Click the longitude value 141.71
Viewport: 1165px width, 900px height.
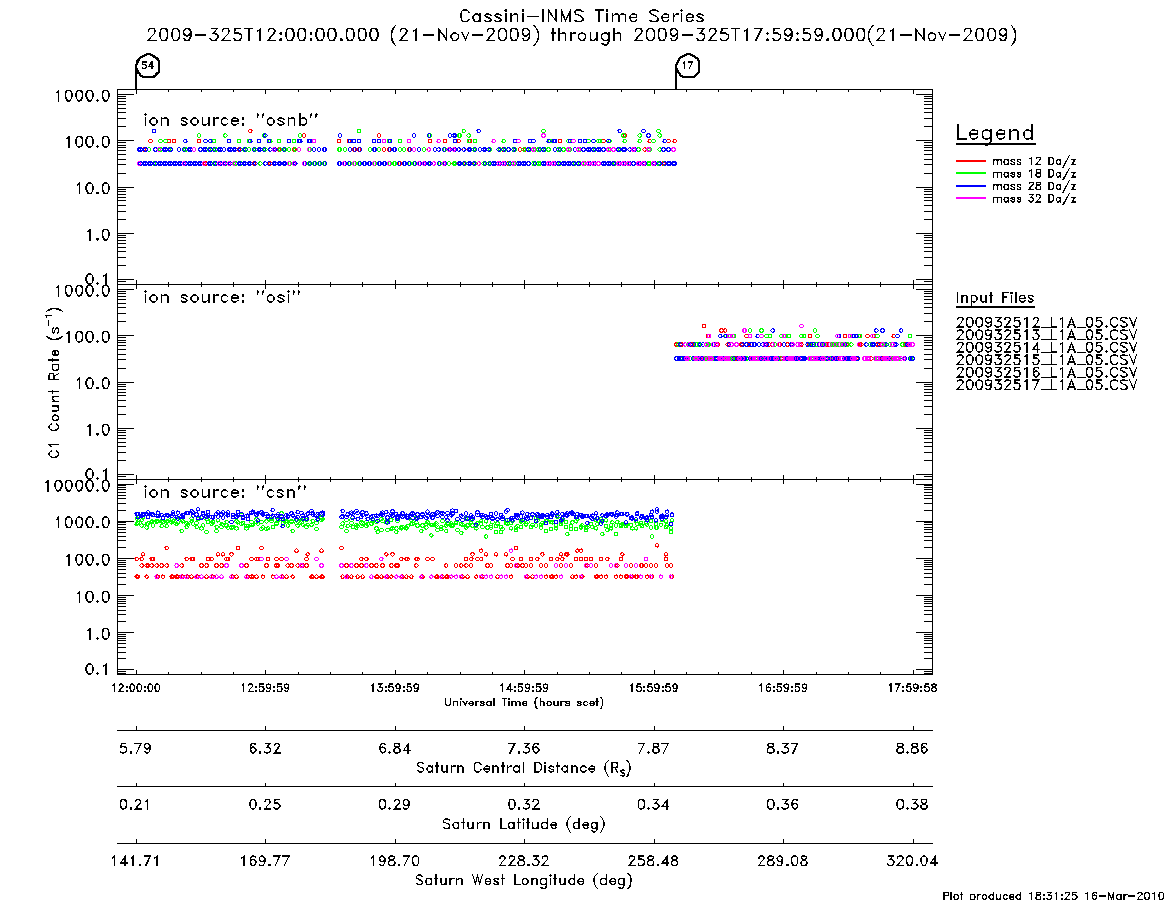135,861
